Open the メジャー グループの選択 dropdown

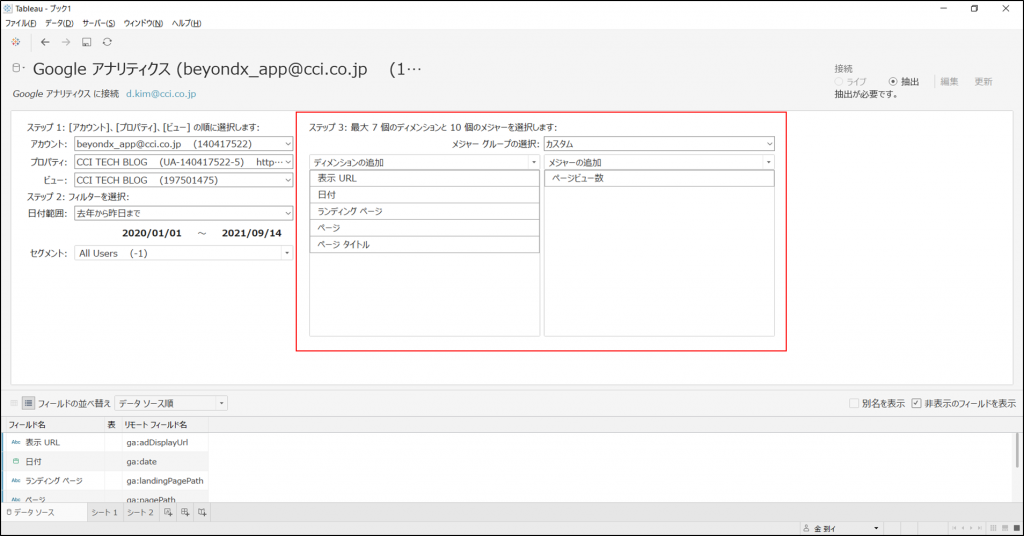[659, 144]
